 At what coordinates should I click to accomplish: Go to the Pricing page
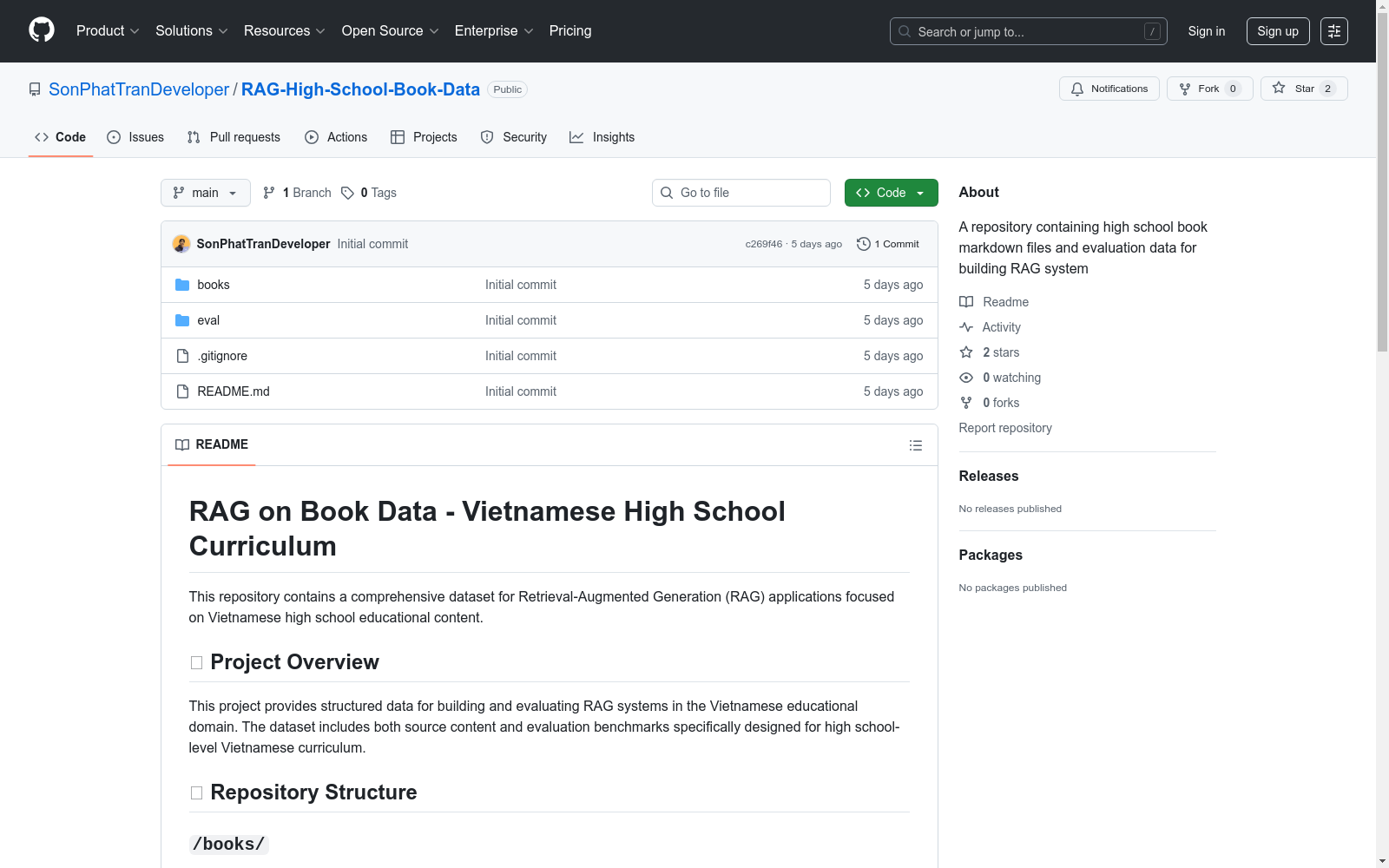[570, 31]
